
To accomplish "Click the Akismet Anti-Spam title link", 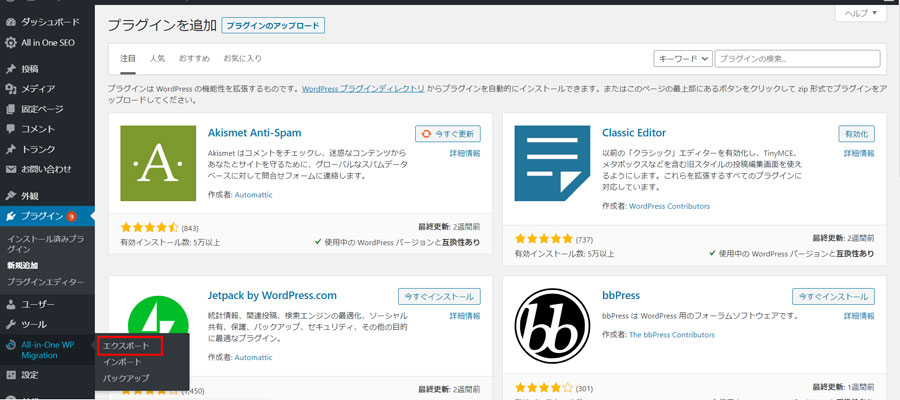I will 254,133.
